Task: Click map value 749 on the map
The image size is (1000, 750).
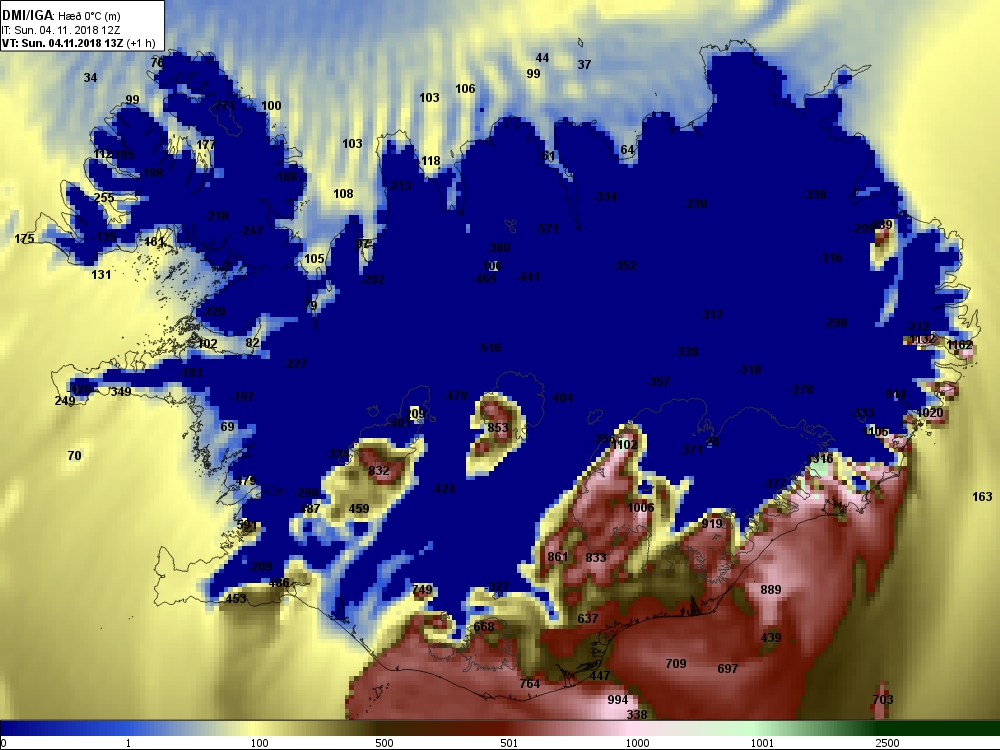Action: pos(422,590)
